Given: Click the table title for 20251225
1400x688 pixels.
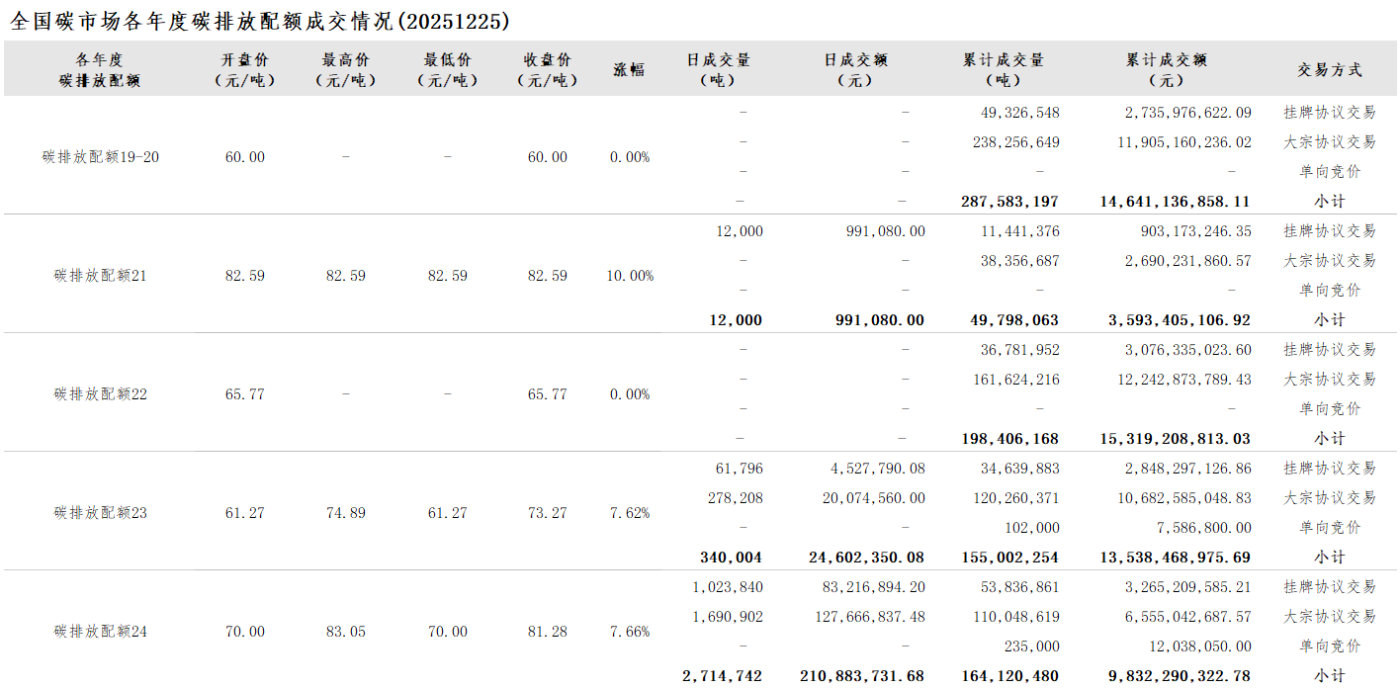Looking at the screenshot, I should pos(259,21).
